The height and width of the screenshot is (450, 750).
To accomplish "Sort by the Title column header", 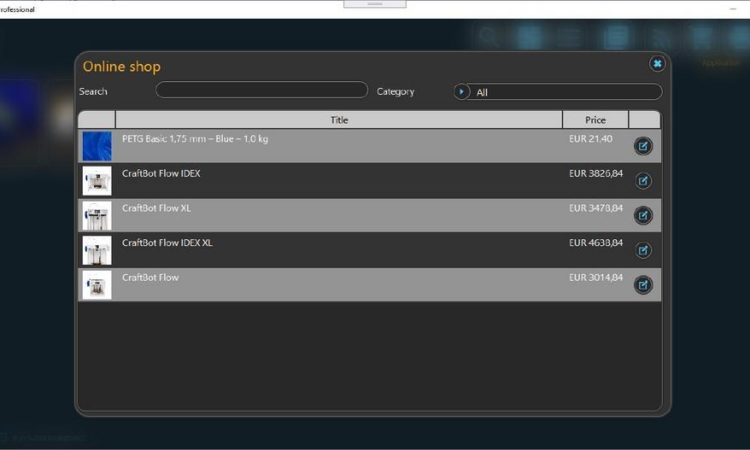I will coord(339,120).
